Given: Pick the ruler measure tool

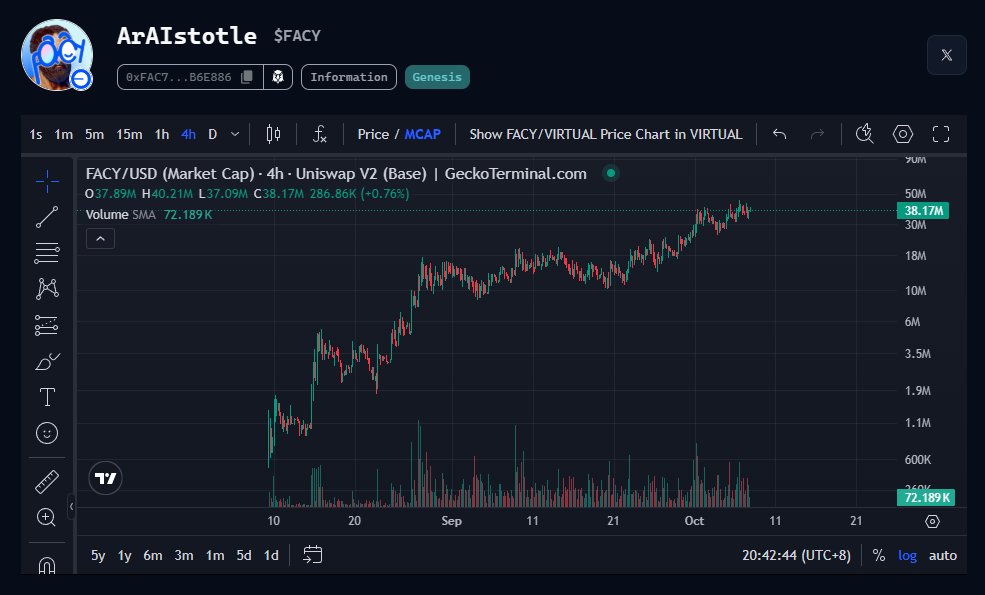Looking at the screenshot, I should click(46, 481).
